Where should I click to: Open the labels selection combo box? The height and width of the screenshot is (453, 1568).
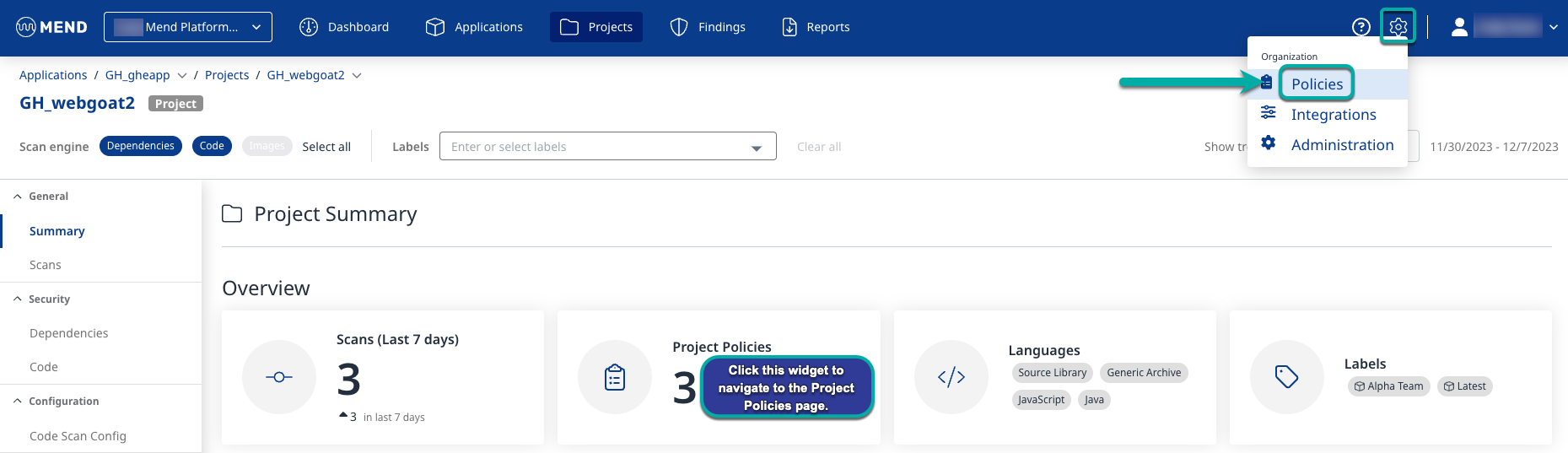tap(607, 147)
